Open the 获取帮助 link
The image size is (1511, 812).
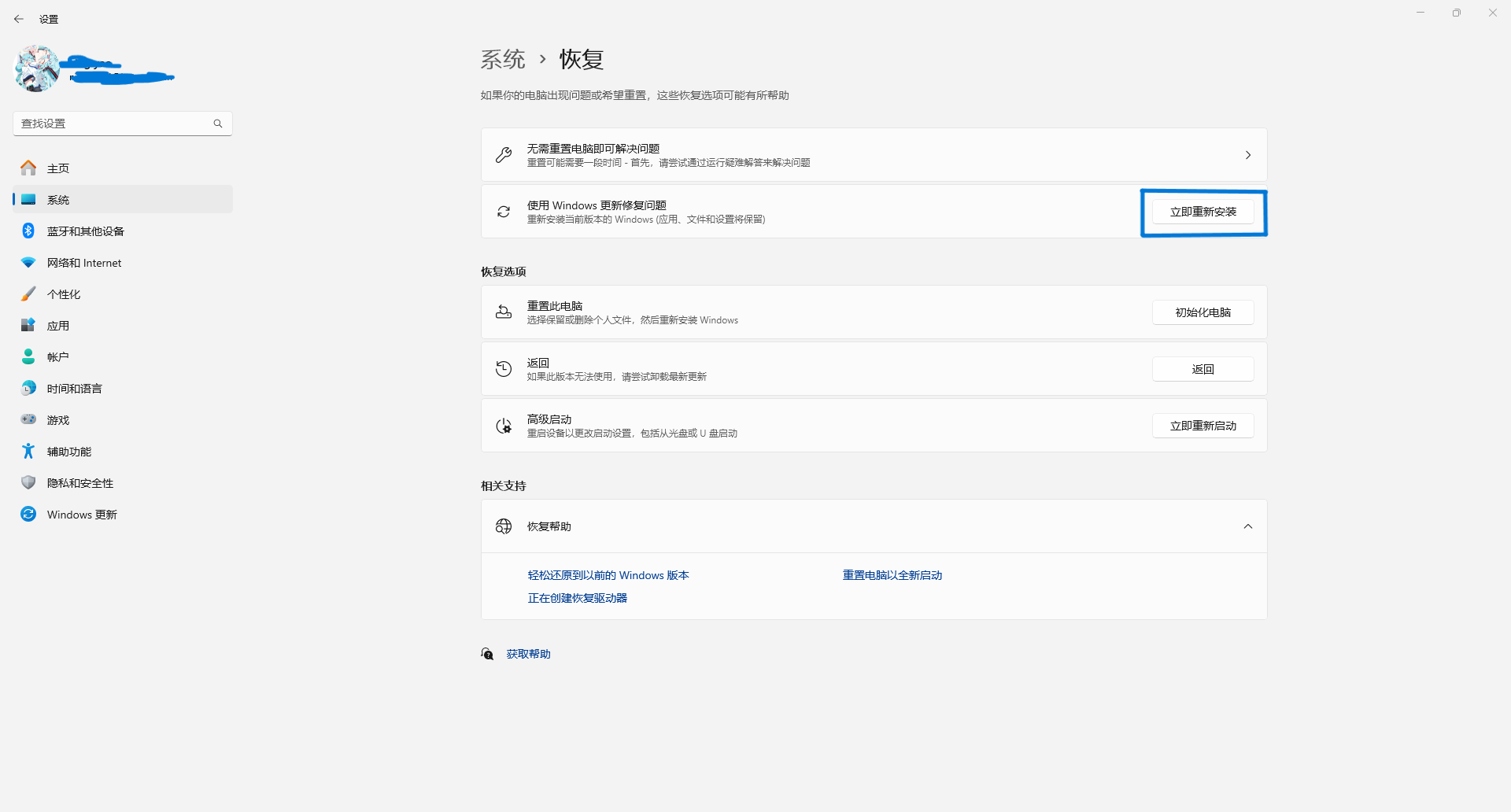529,654
